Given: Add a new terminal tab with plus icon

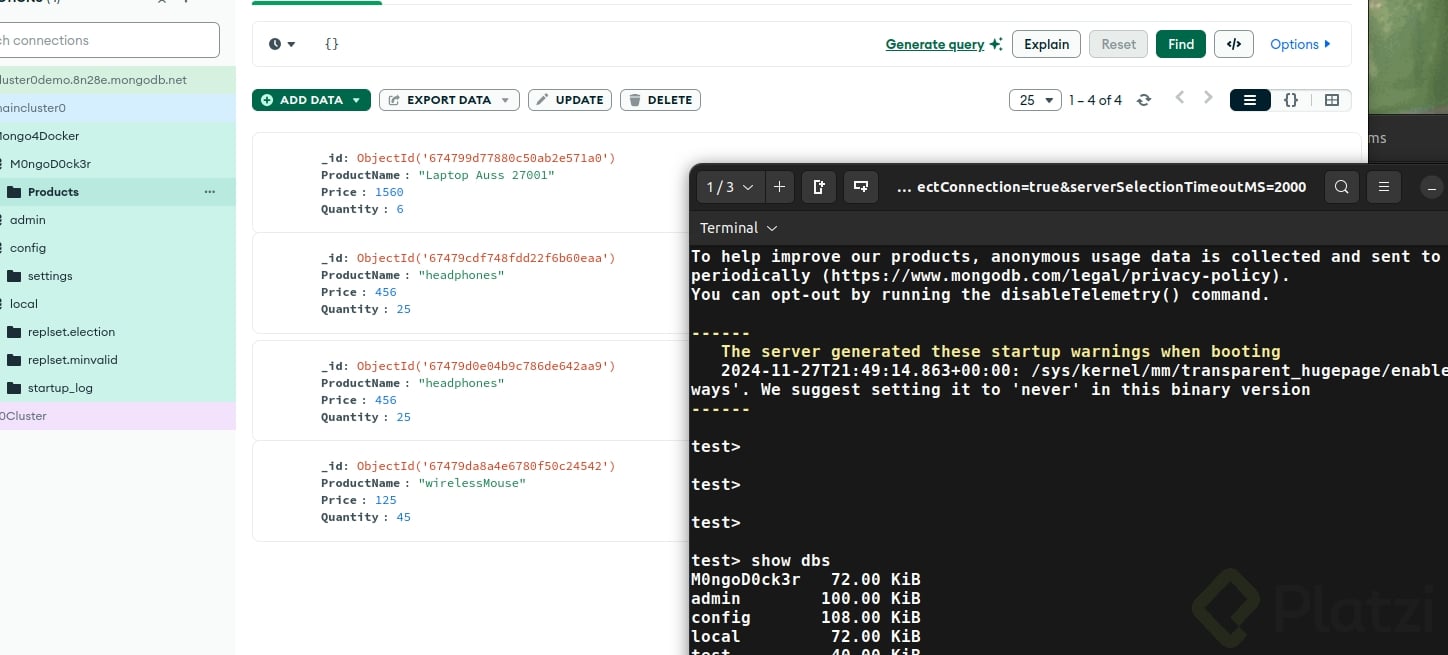Looking at the screenshot, I should coord(779,187).
